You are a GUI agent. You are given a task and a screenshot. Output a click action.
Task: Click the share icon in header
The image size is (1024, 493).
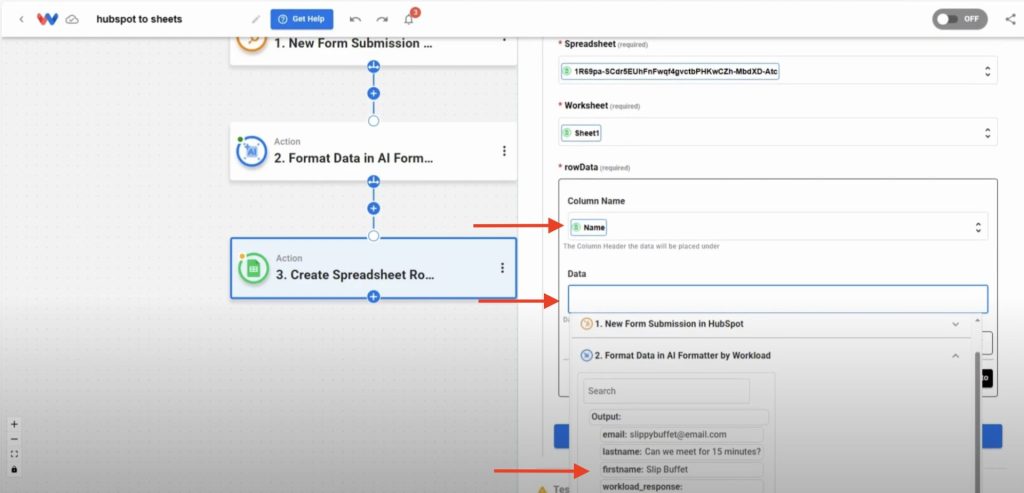coord(1010,19)
